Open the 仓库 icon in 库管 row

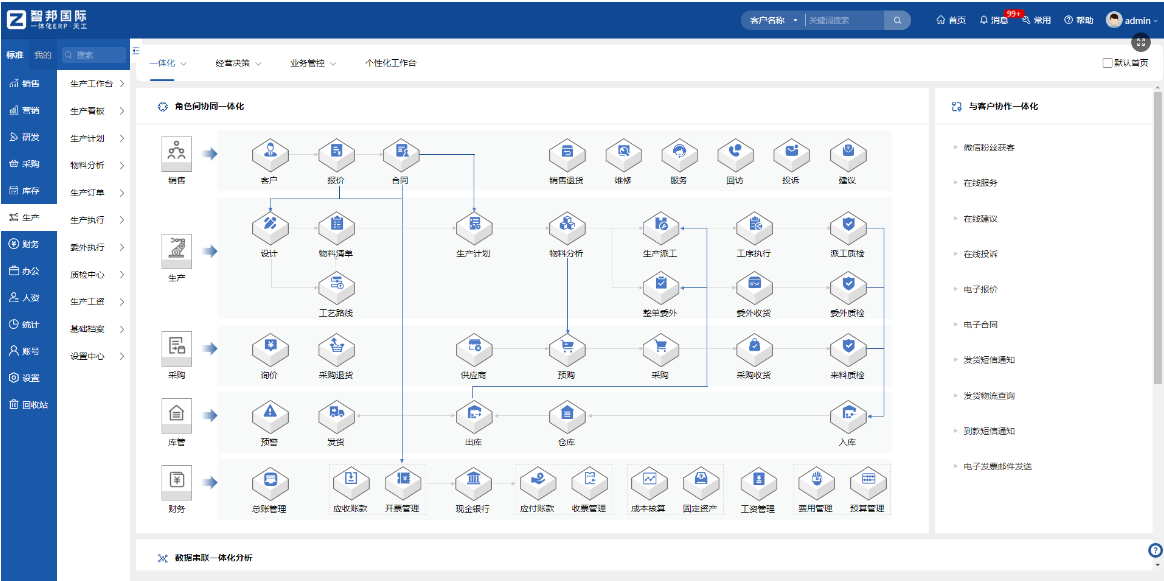click(x=567, y=413)
